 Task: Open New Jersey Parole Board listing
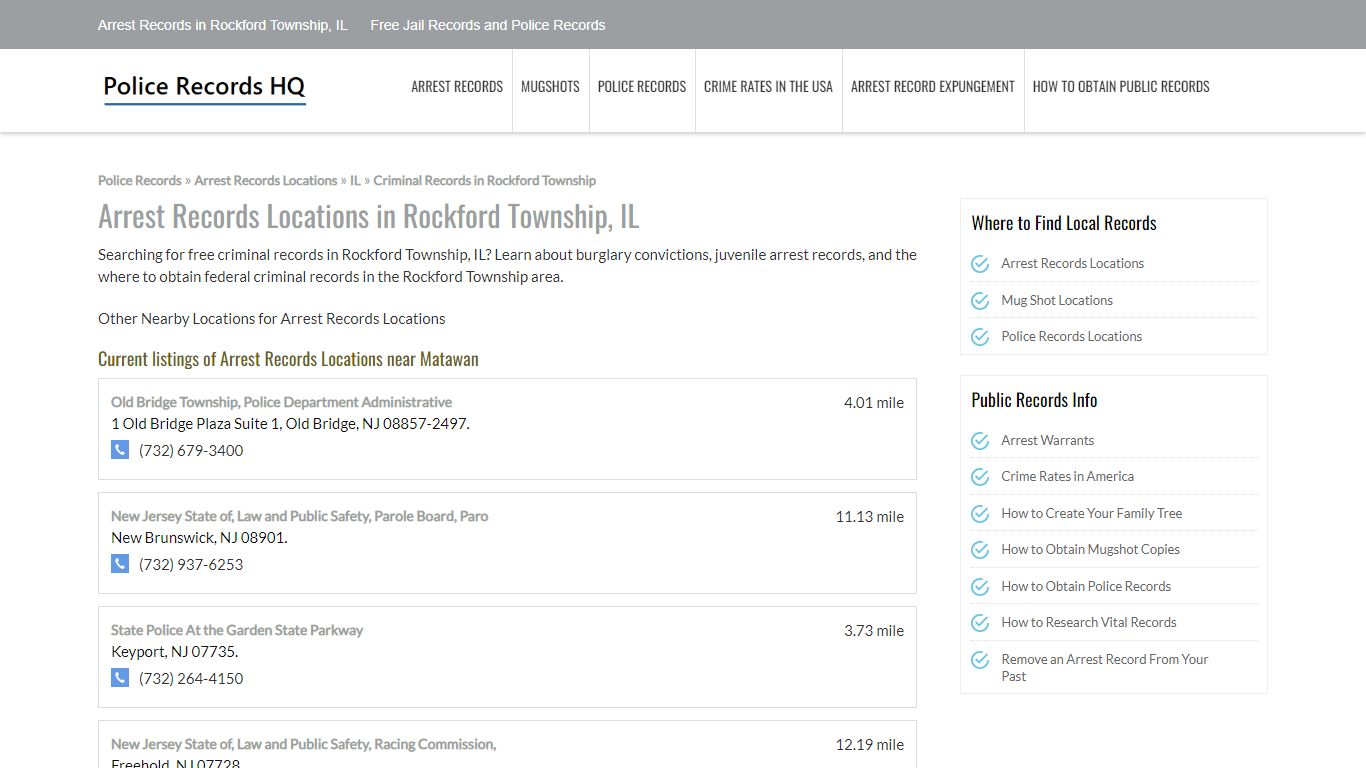pyautogui.click(x=300, y=516)
